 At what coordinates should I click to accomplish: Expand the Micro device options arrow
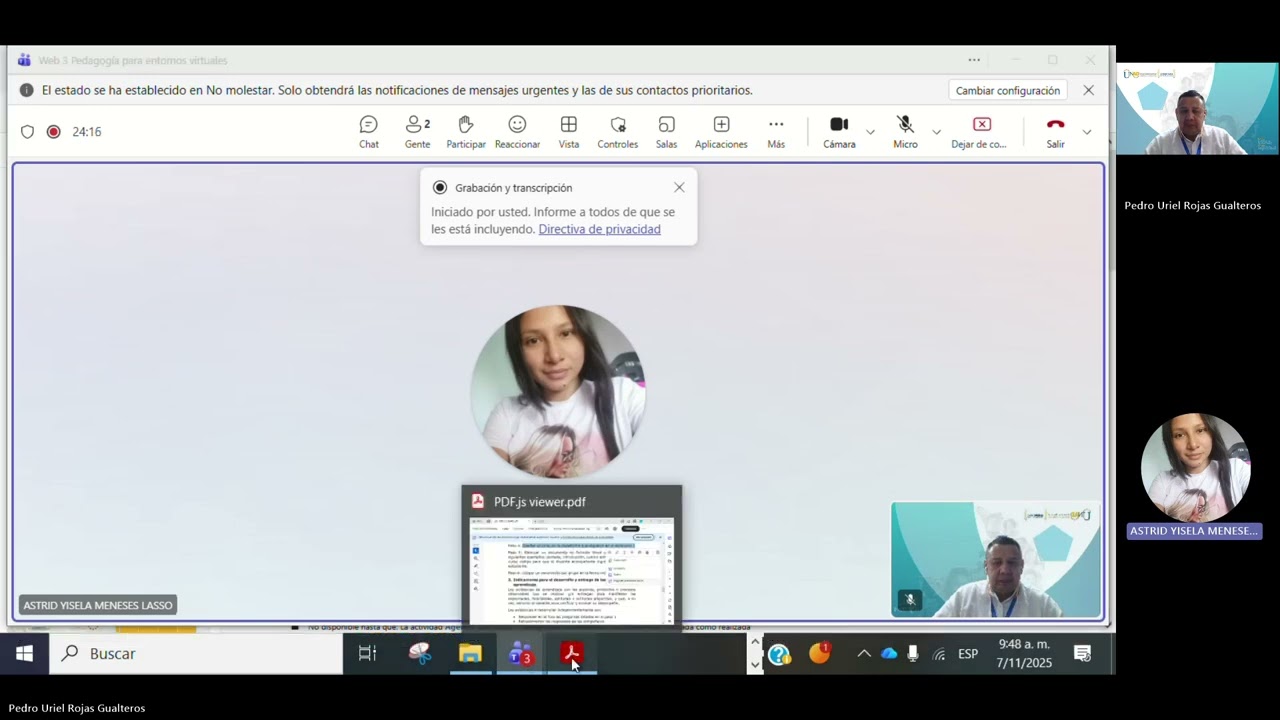936,132
